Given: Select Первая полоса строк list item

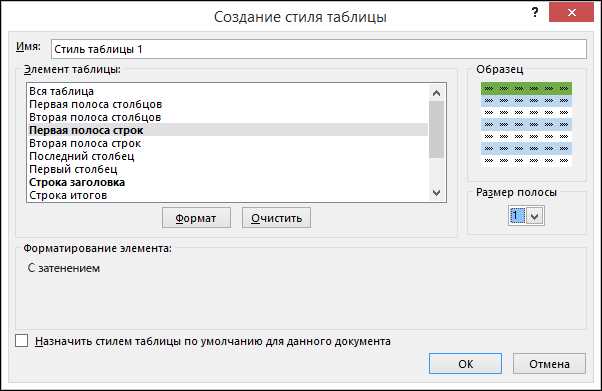Looking at the screenshot, I should [228, 130].
